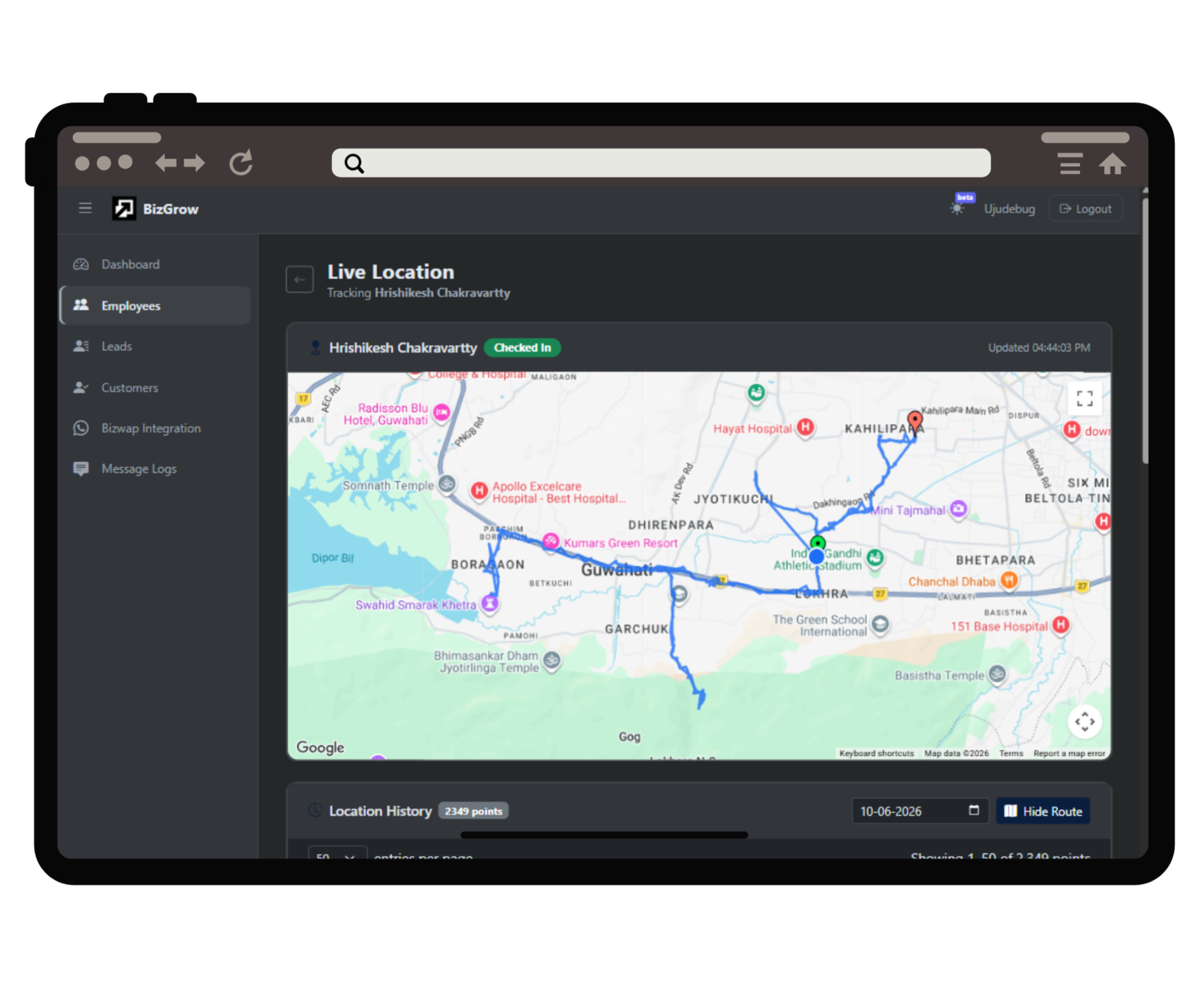1203x1008 pixels.
Task: Open Bizwap Integration settings
Action: [155, 428]
